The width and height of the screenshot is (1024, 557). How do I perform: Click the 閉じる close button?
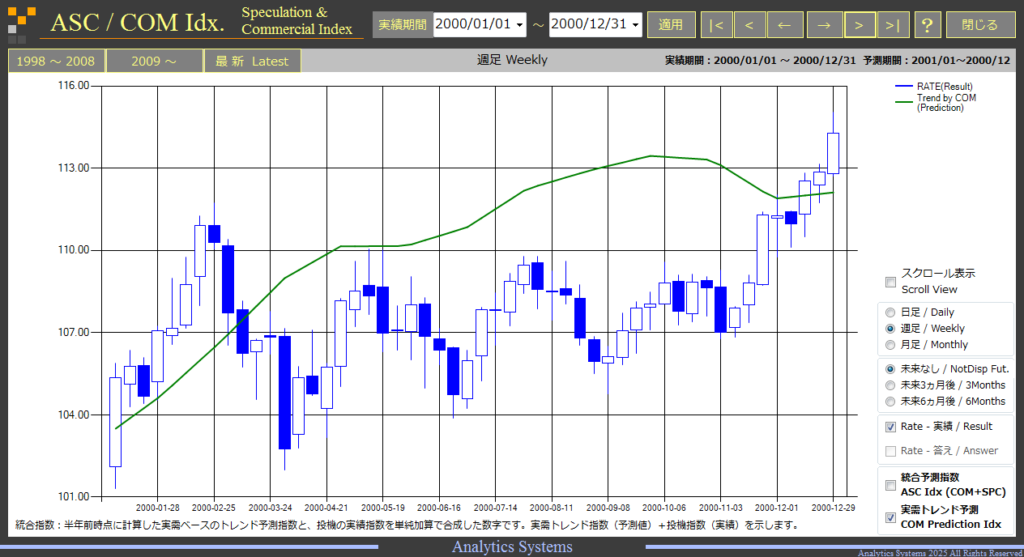click(980, 25)
